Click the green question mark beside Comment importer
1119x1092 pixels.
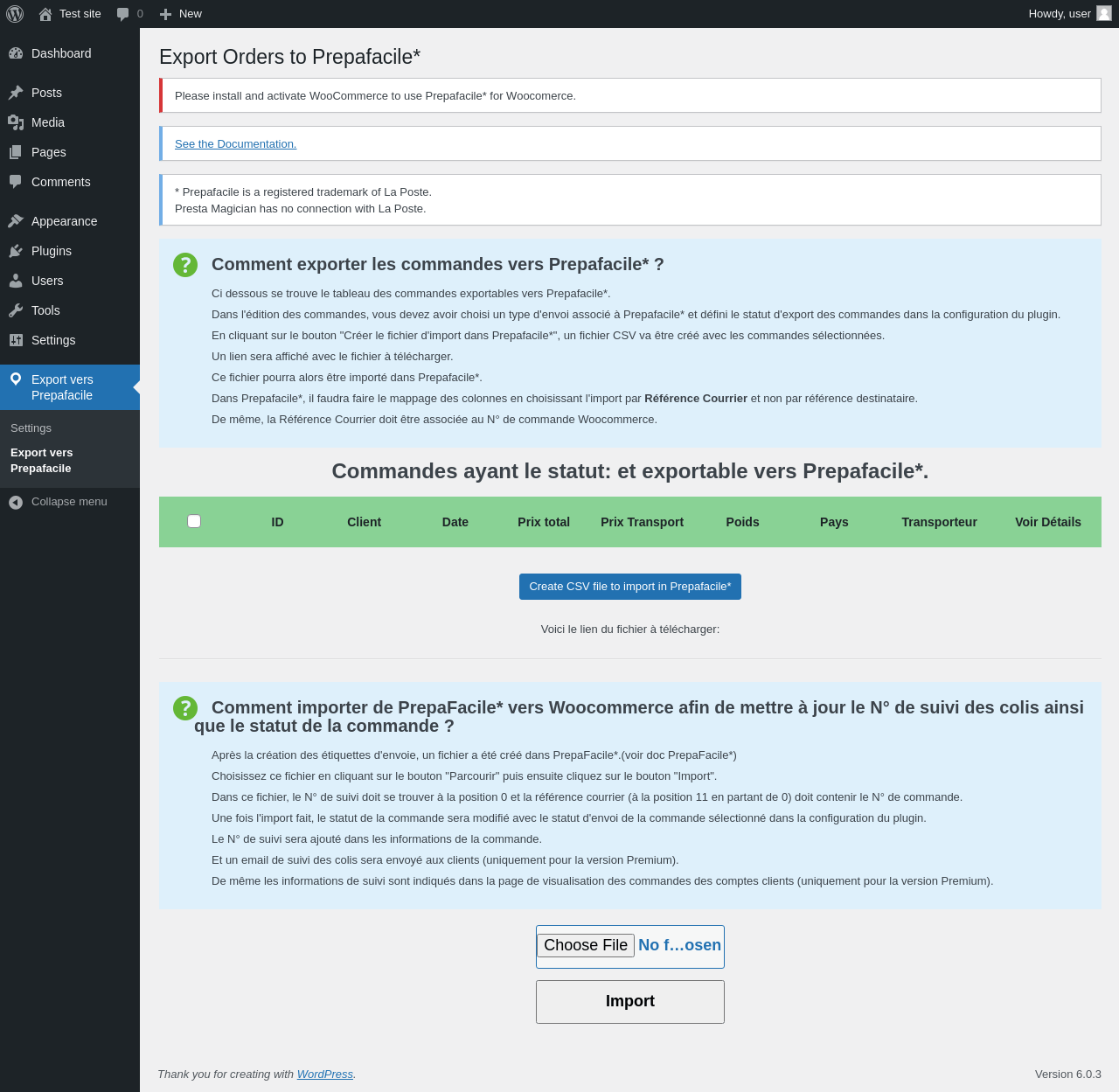[x=185, y=708]
